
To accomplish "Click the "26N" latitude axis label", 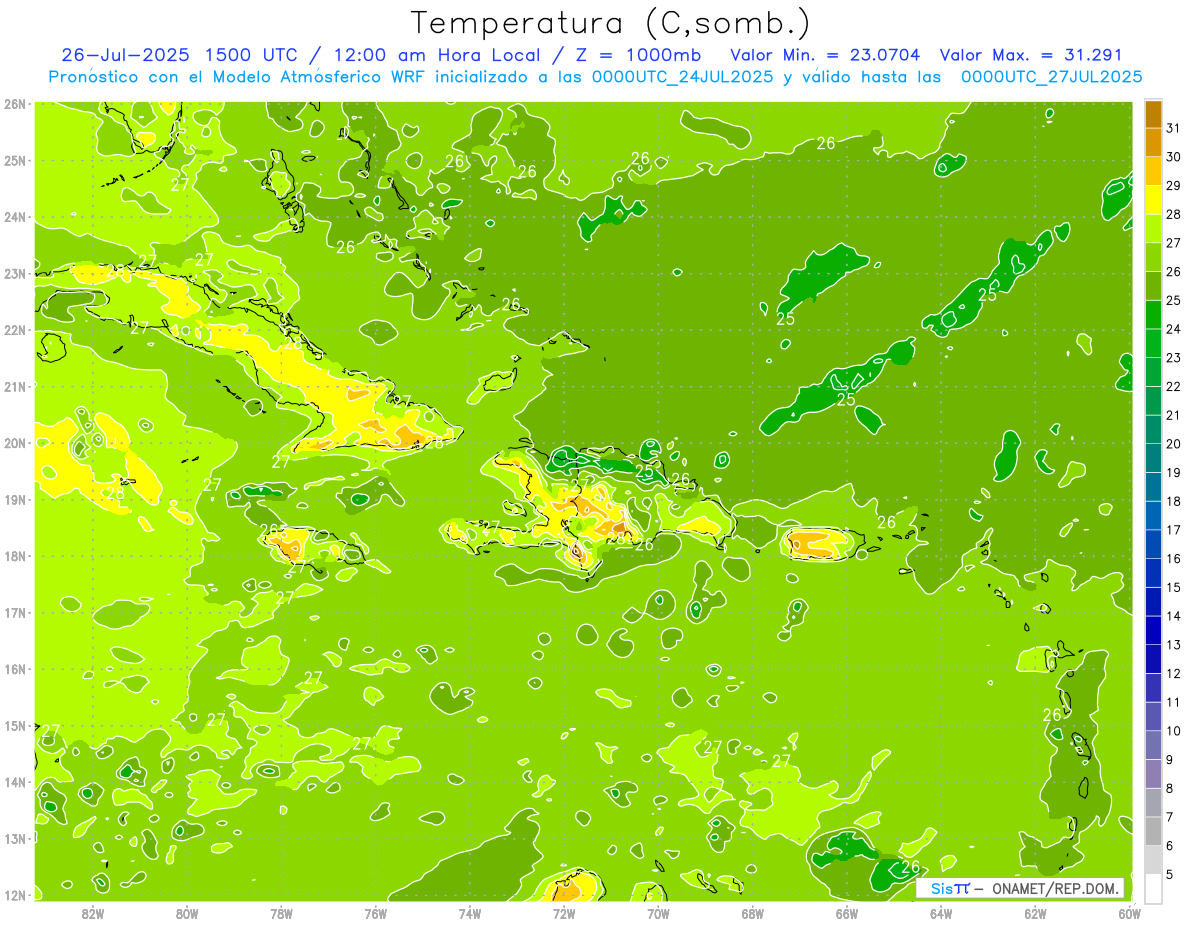I will click(x=15, y=103).
